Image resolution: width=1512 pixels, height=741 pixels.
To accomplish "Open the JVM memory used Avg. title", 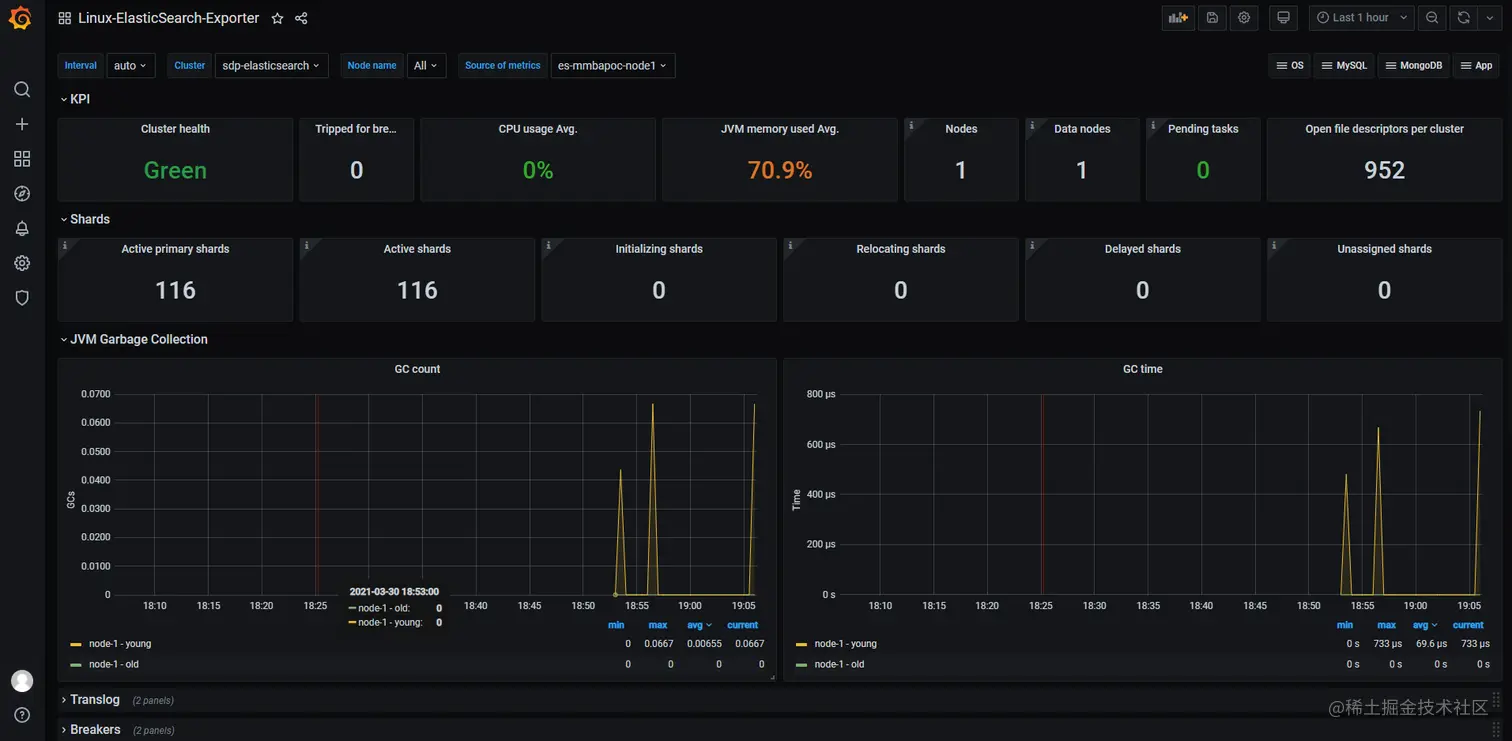I will coord(780,129).
